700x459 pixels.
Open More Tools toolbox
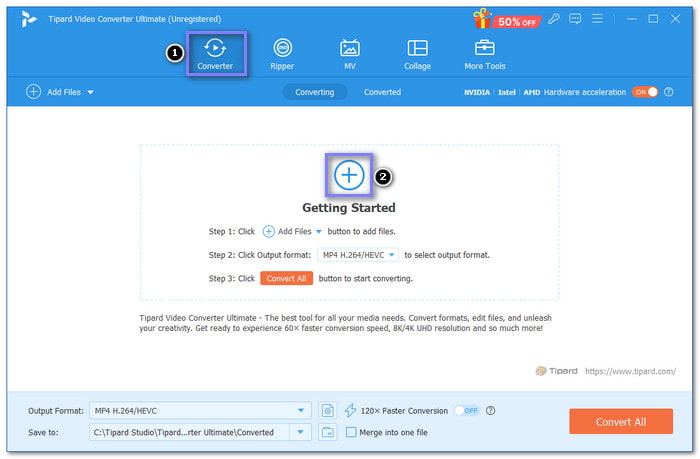coord(484,54)
